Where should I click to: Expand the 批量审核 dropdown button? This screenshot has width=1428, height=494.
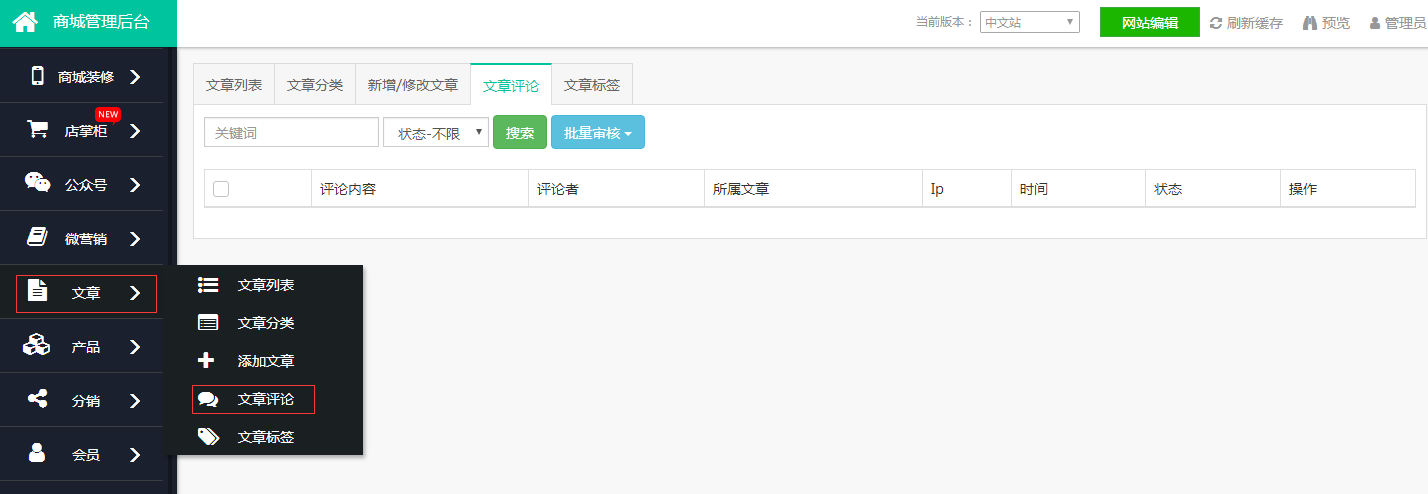pos(597,133)
